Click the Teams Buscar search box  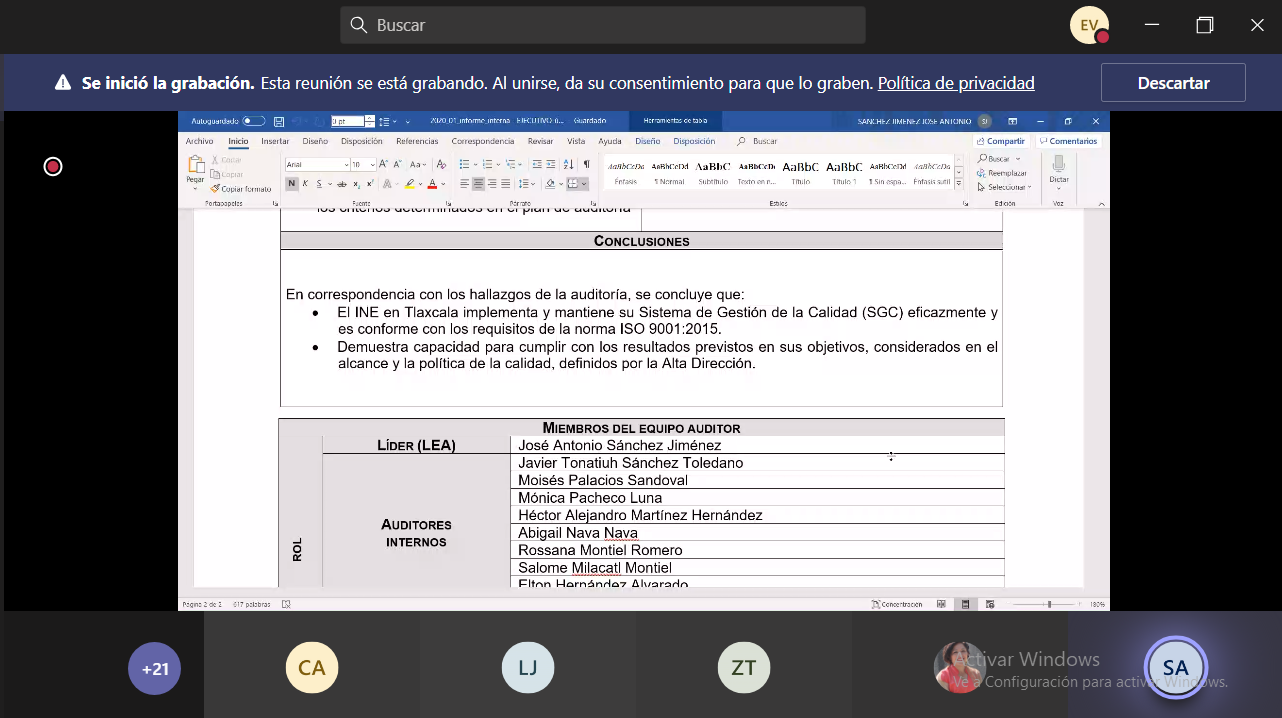pos(603,25)
